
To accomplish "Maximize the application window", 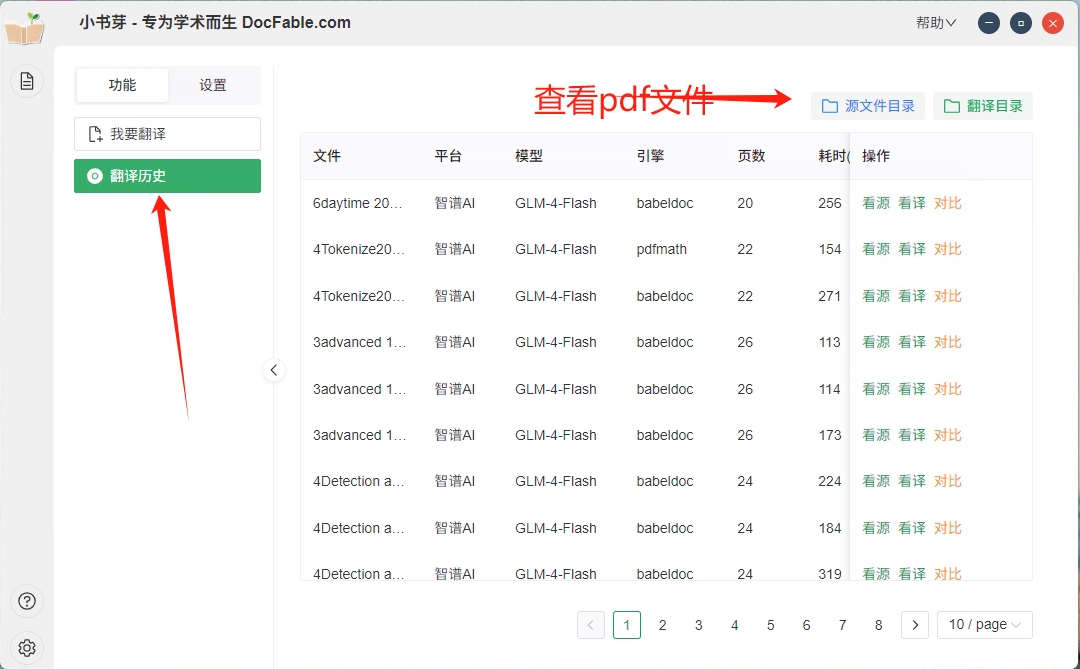I will coord(1020,23).
